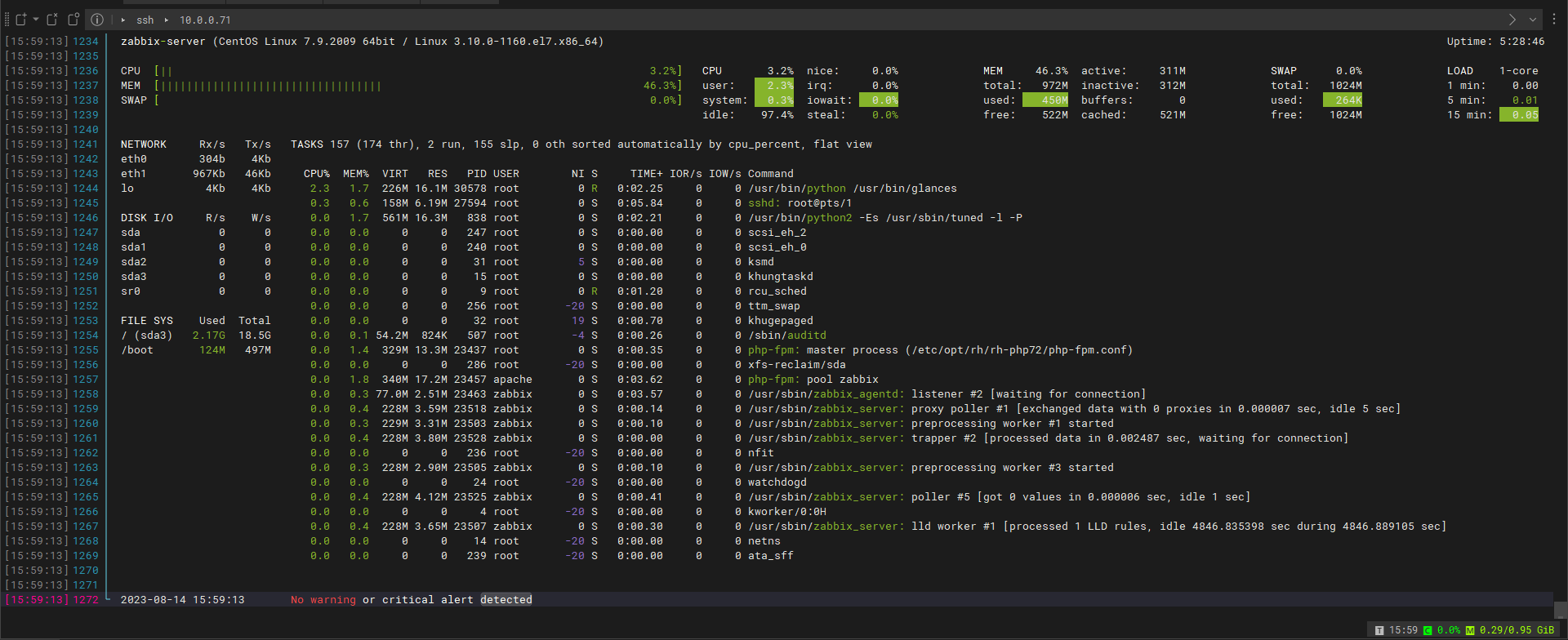Screen dimensions: 1568x640
Task: Select the php-fpm master process row
Action: pos(722,350)
